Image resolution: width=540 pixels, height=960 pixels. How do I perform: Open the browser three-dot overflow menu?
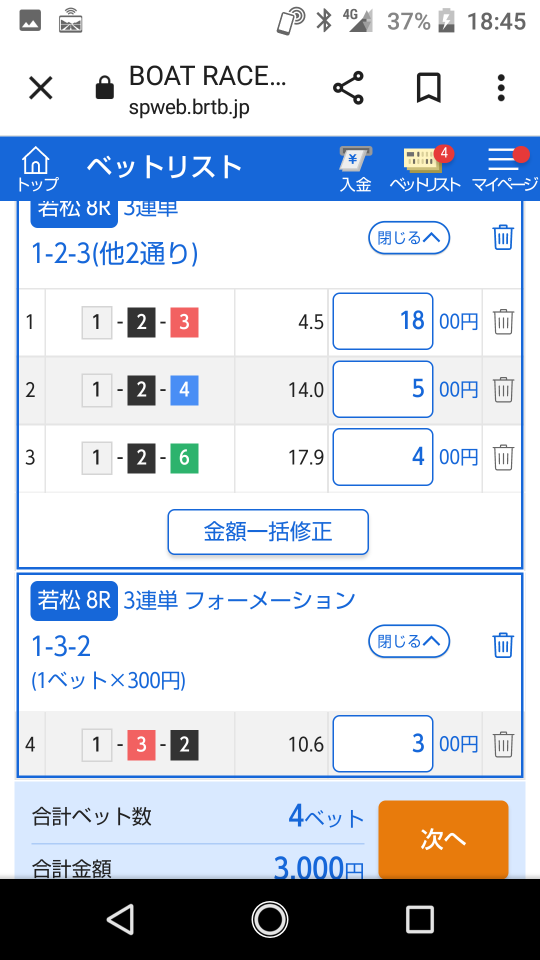tap(501, 88)
